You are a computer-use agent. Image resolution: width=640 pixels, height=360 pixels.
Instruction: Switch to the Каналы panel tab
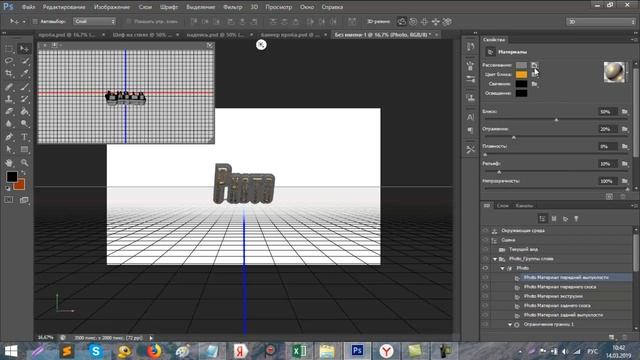click(x=524, y=206)
